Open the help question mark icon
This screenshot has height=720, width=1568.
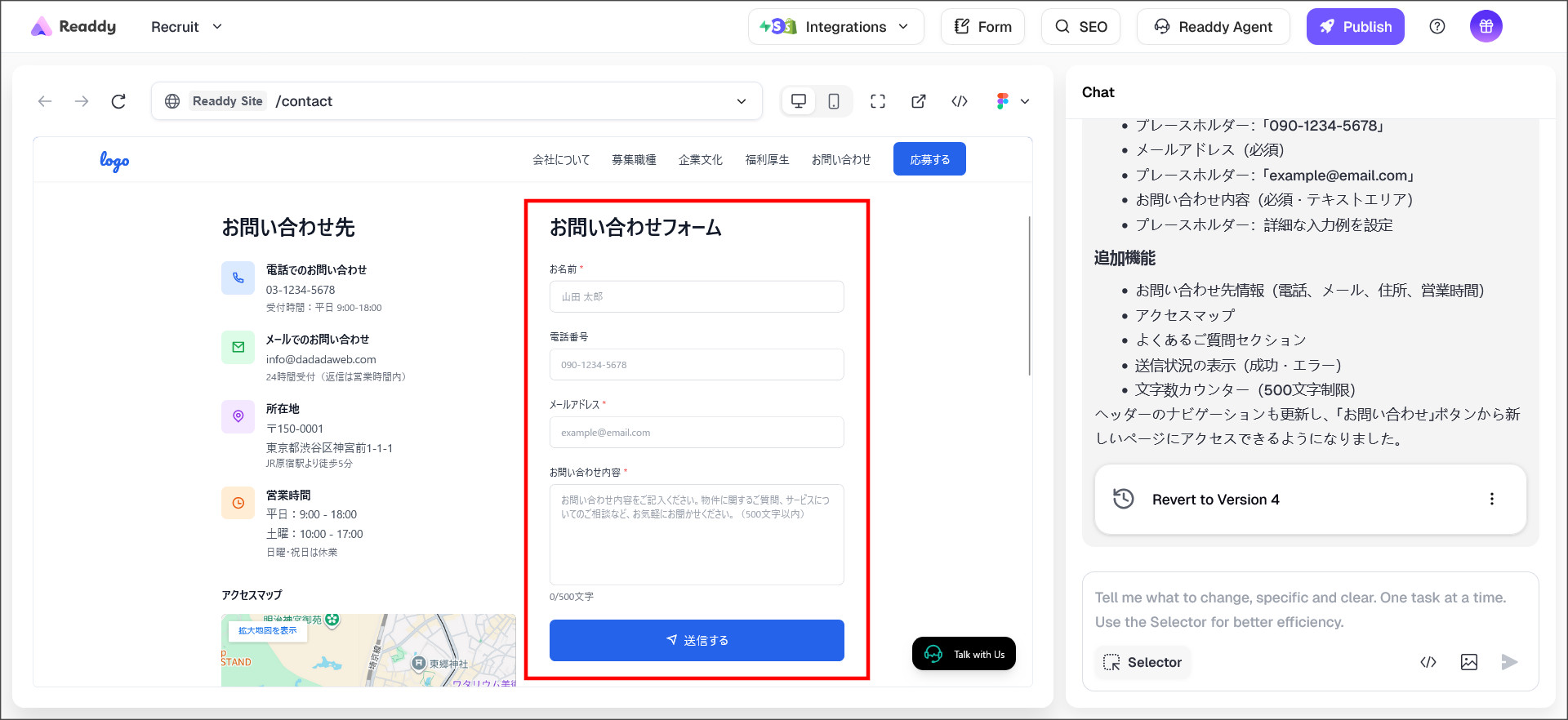coord(1437,27)
